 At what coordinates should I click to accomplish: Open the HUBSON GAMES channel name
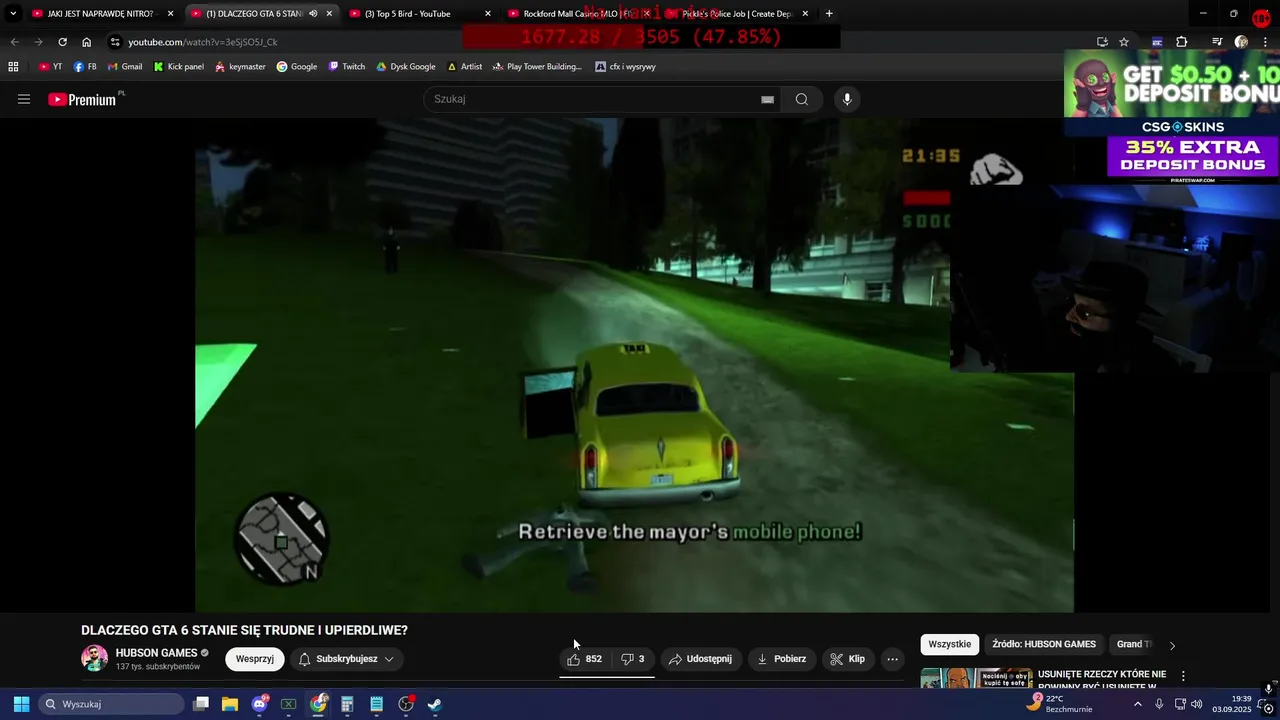click(x=156, y=653)
